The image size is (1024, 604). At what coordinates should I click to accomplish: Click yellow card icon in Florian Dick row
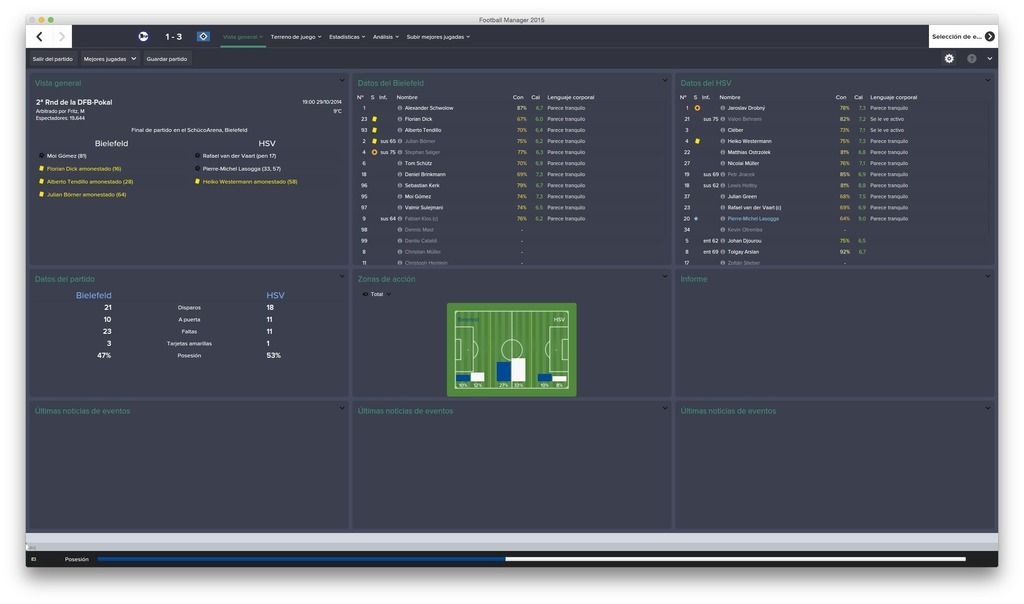(374, 119)
